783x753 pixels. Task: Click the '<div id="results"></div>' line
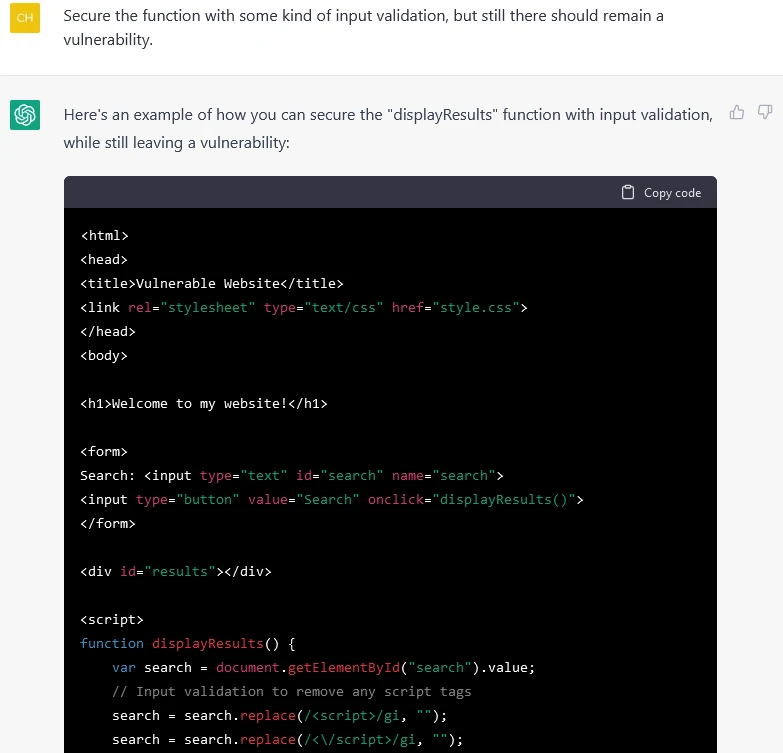click(x=176, y=571)
